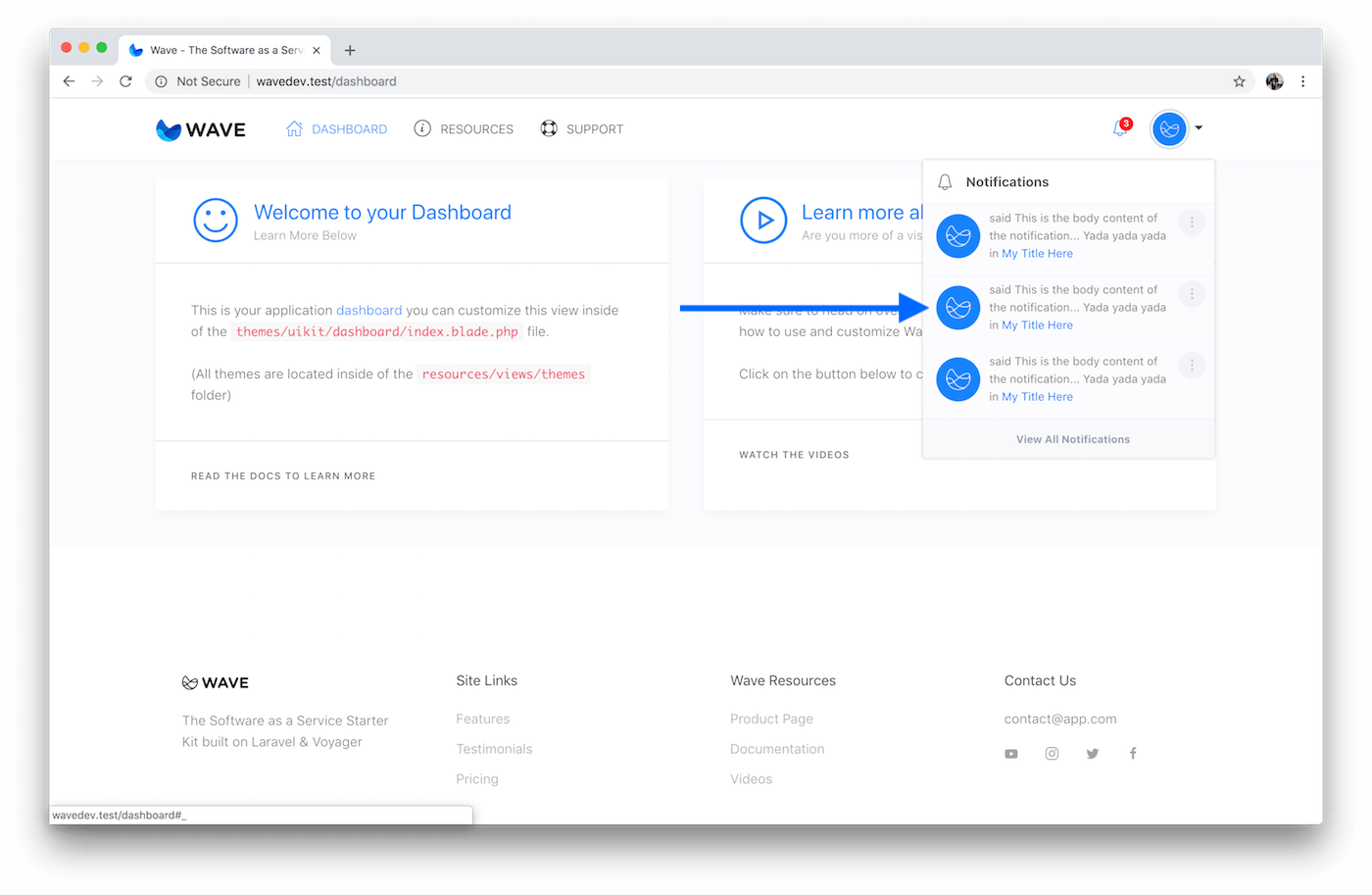Click the YouTube icon in footer
The height and width of the screenshot is (895, 1372).
(x=1011, y=754)
